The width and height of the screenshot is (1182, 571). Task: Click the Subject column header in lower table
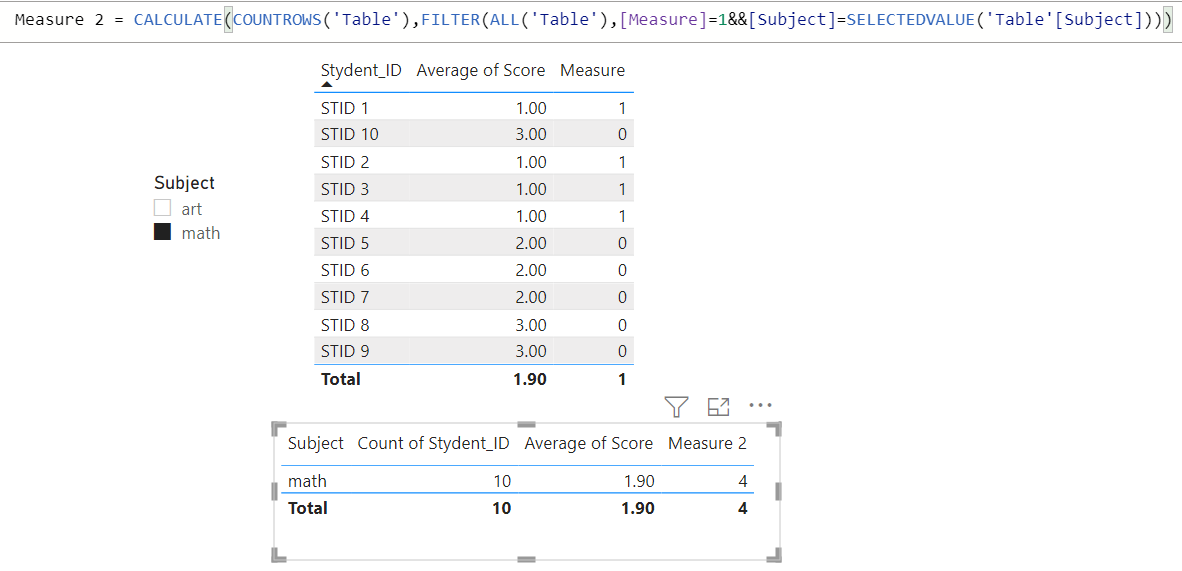[x=315, y=444]
